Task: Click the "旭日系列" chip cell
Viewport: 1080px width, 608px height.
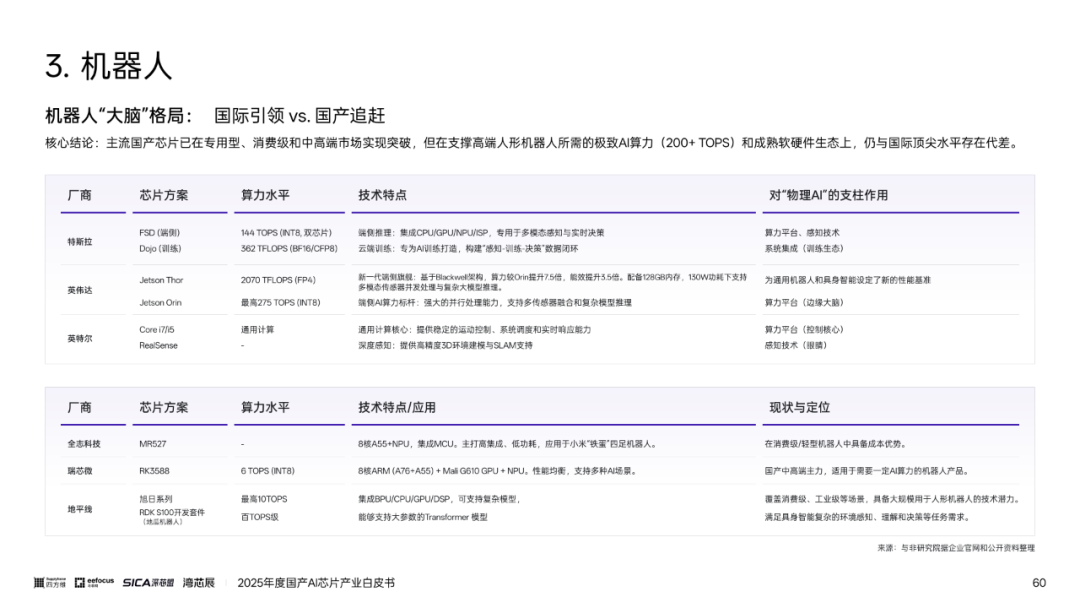Action: point(156,499)
